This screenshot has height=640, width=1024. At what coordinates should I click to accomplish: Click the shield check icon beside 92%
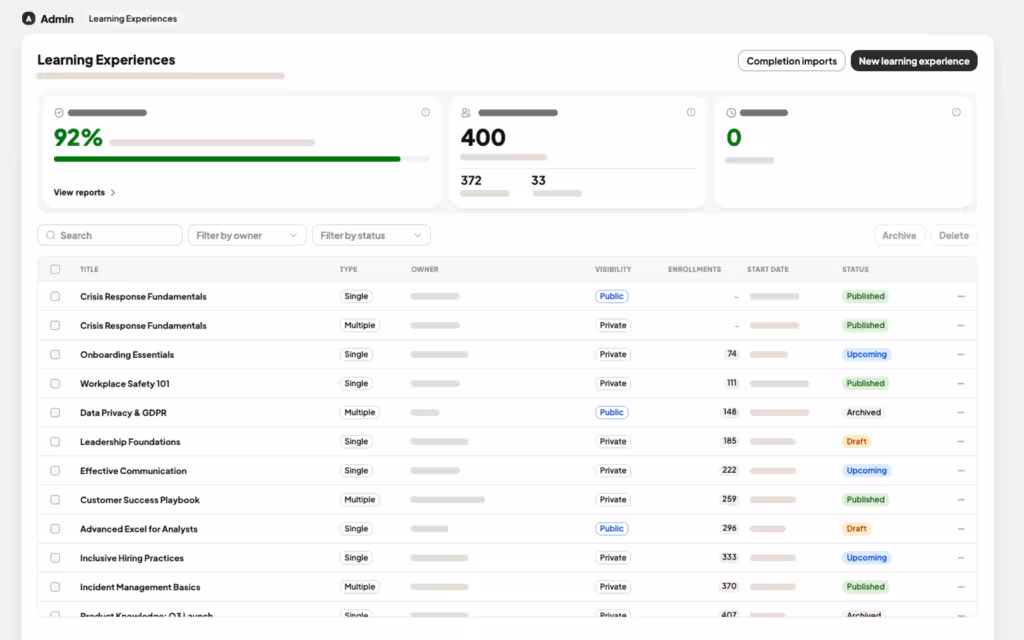click(59, 113)
